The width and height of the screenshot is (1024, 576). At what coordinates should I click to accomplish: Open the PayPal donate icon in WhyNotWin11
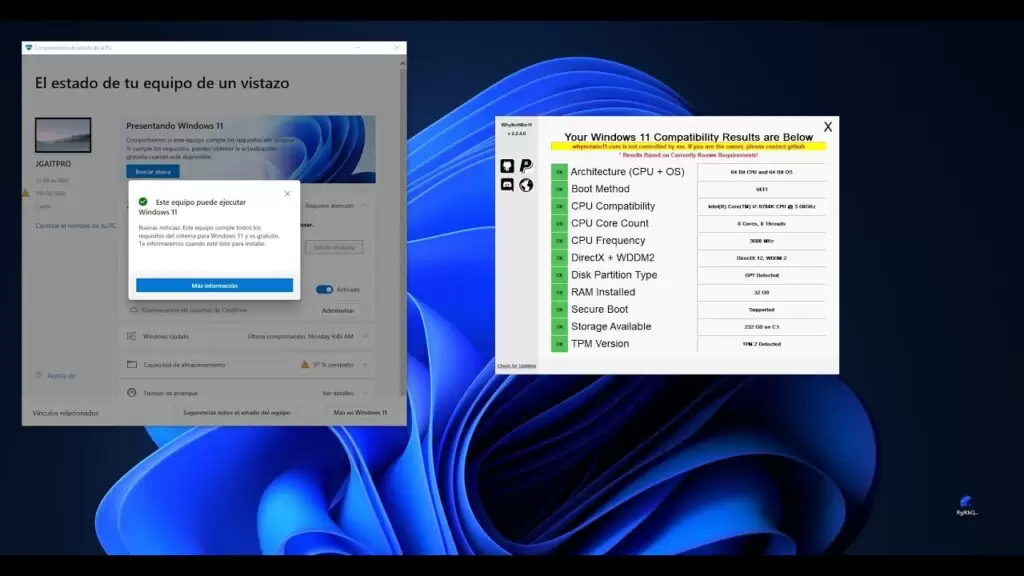tap(526, 166)
